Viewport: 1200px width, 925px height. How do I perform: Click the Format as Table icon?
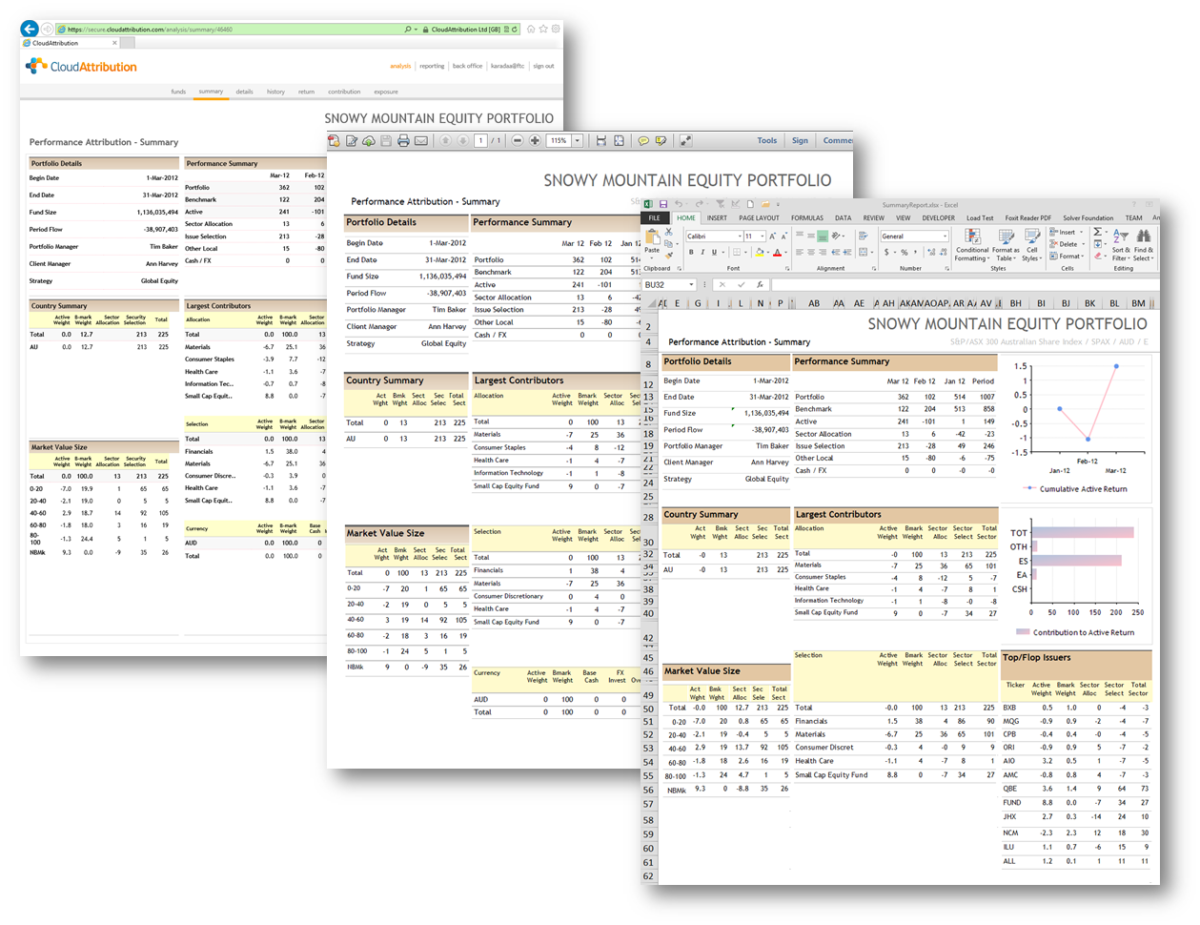(1006, 247)
